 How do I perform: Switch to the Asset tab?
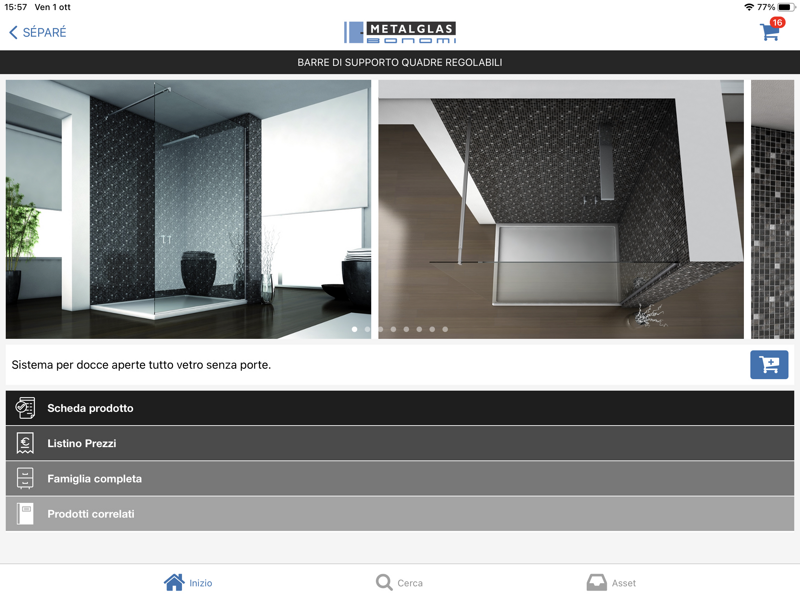(x=623, y=583)
